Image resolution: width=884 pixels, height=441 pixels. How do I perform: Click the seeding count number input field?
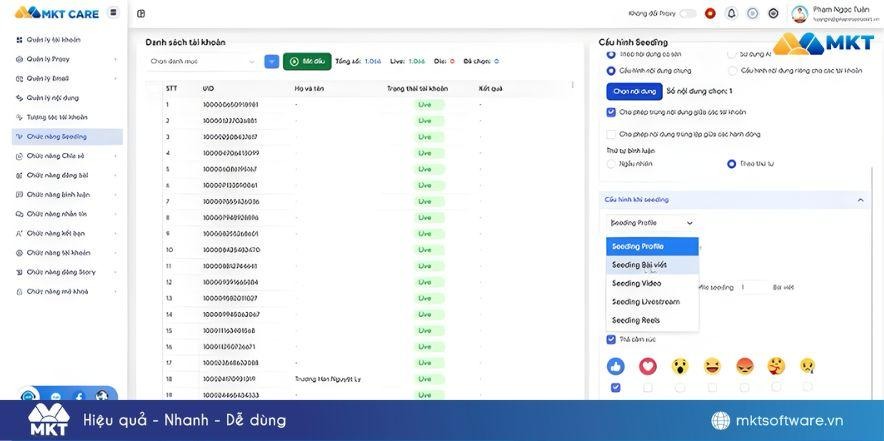pos(753,287)
